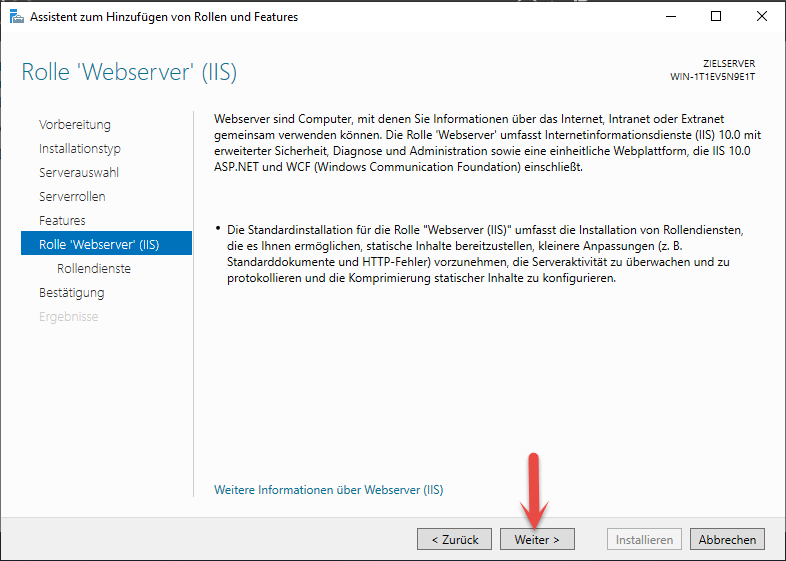Maximize the wizard window
Screen dimensions: 786x561
[x=716, y=17]
